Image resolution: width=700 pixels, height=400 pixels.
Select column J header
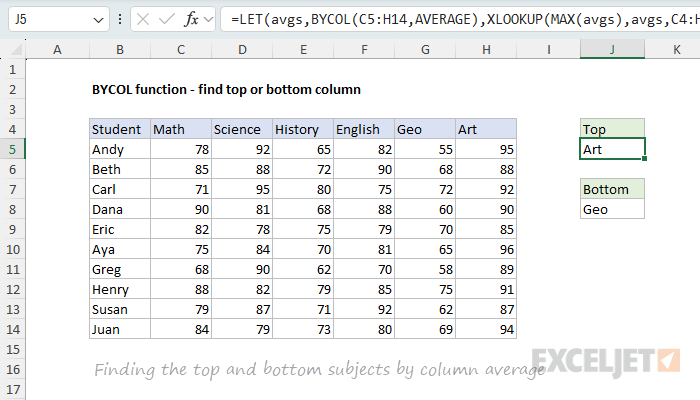pos(612,50)
